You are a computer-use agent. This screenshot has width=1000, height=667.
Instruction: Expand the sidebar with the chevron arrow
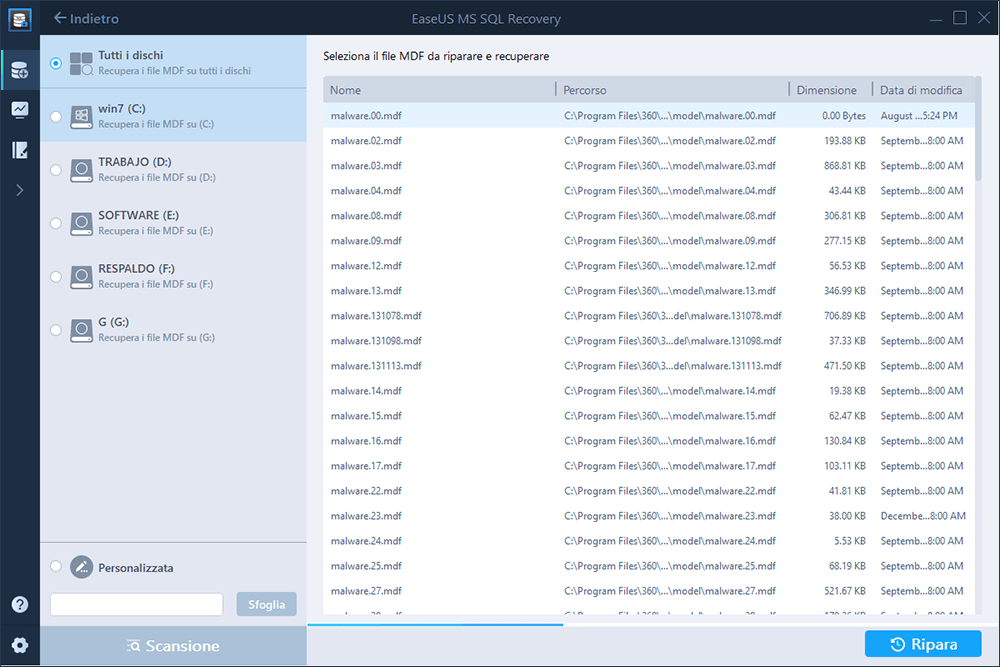coord(20,190)
